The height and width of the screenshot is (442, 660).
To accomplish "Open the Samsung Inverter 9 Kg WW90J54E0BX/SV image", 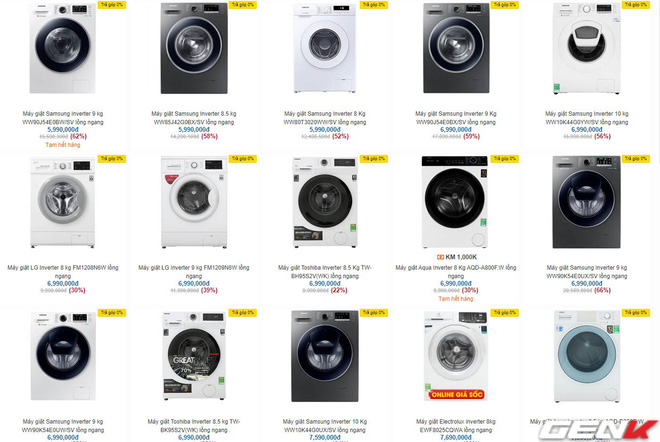I will pos(456,48).
